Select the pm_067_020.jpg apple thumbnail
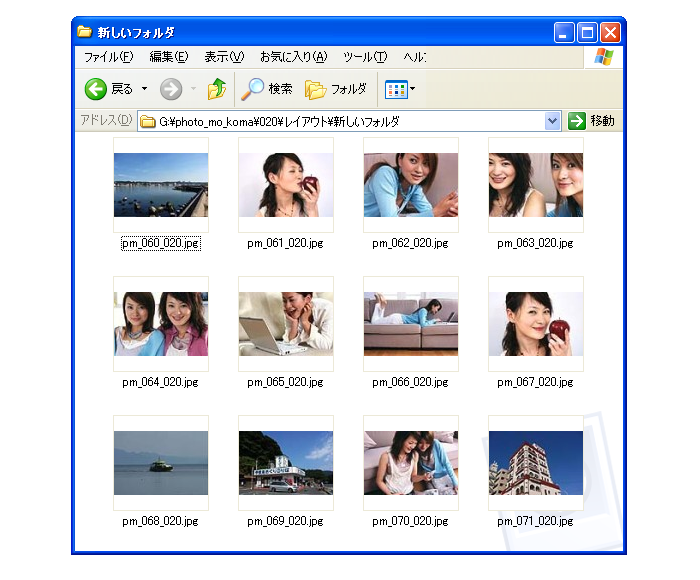 (x=536, y=324)
